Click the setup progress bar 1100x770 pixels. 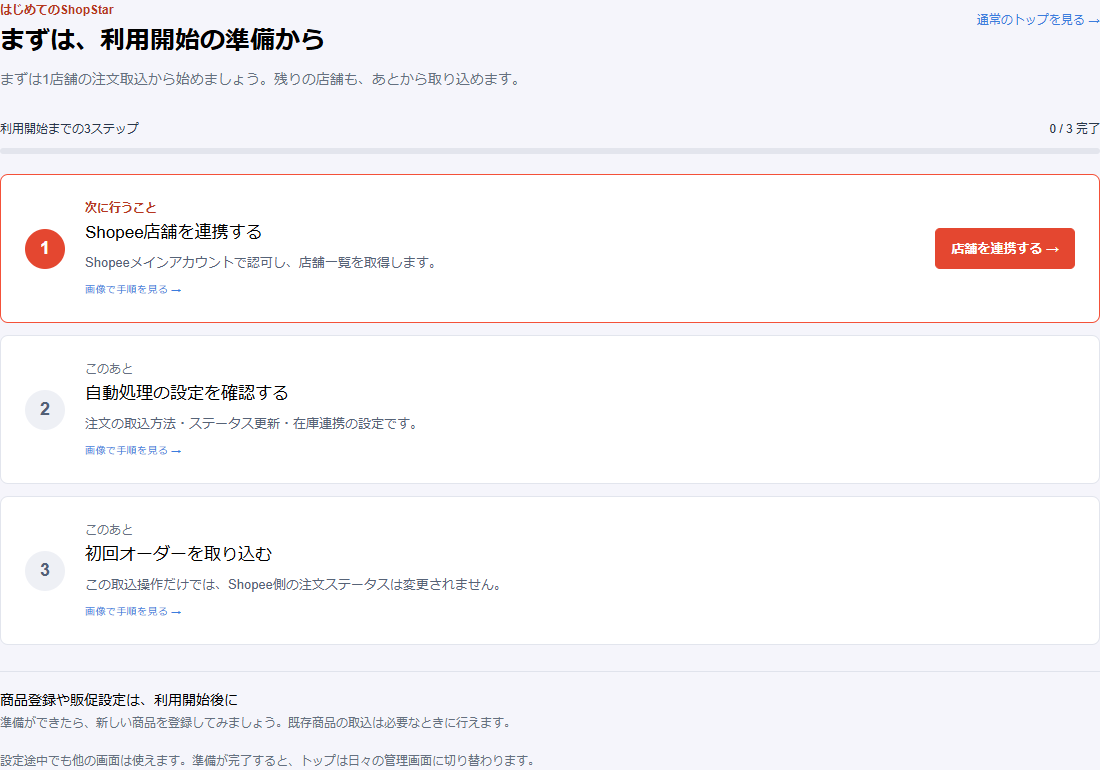(x=549, y=151)
